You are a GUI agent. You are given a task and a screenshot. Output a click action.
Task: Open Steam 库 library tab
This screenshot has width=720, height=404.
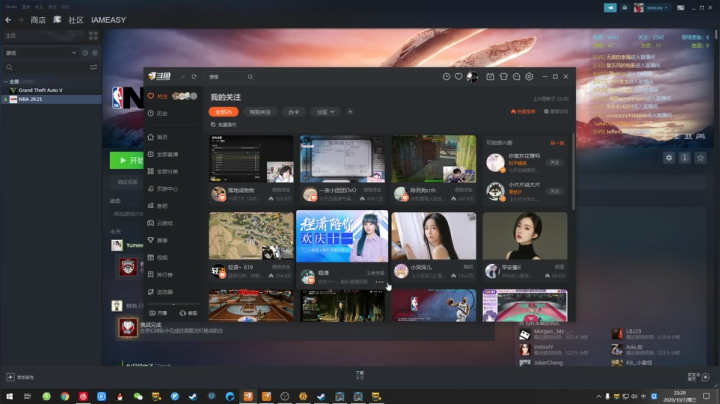(x=57, y=20)
